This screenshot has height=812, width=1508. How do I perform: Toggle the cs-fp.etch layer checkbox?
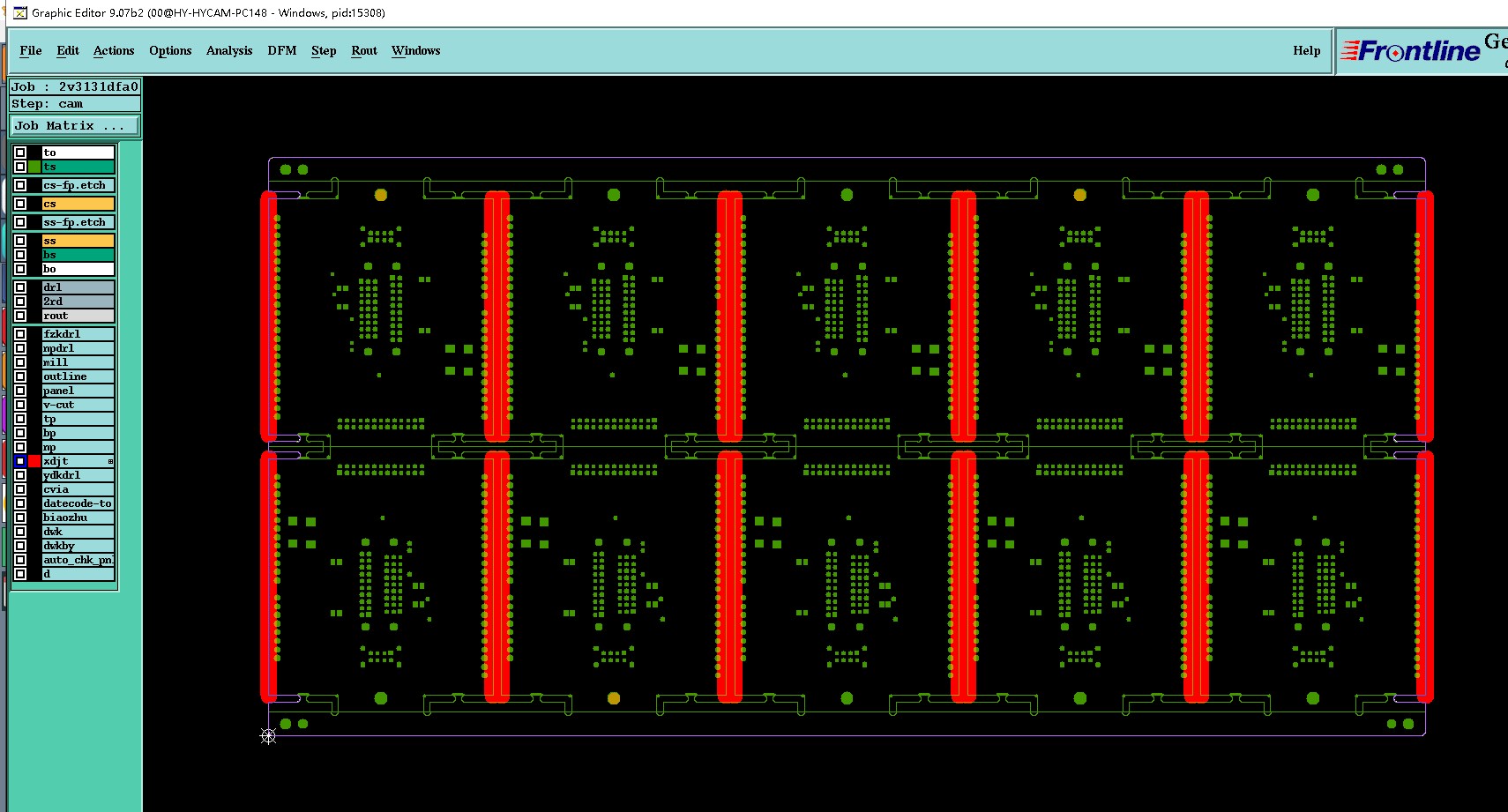point(20,185)
